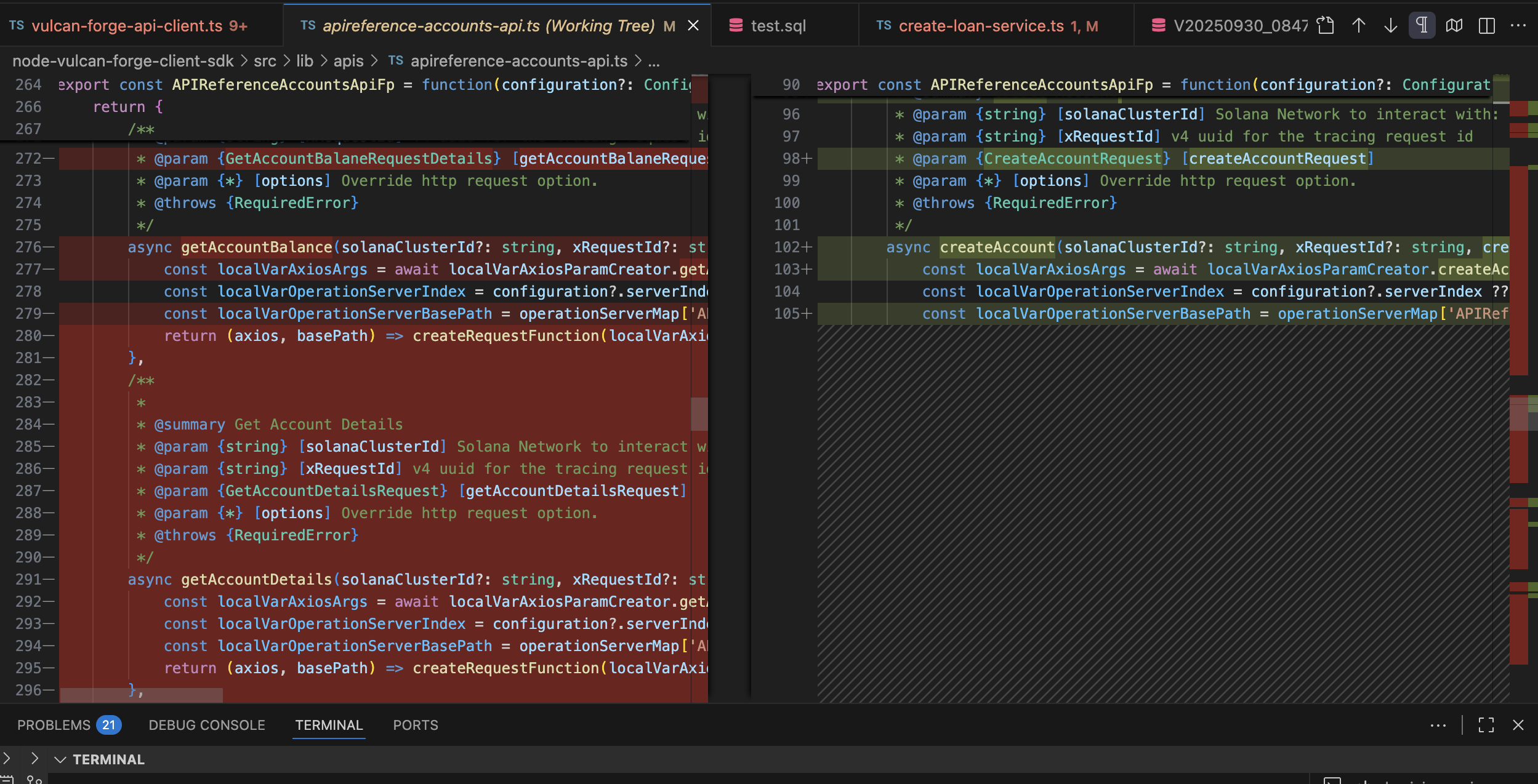Viewport: 1538px width, 784px height.
Task: Click the split editor icon
Action: coord(1486,25)
